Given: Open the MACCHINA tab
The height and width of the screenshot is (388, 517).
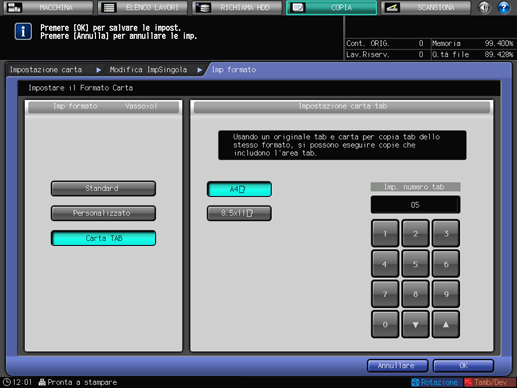Looking at the screenshot, I should [x=48, y=7].
